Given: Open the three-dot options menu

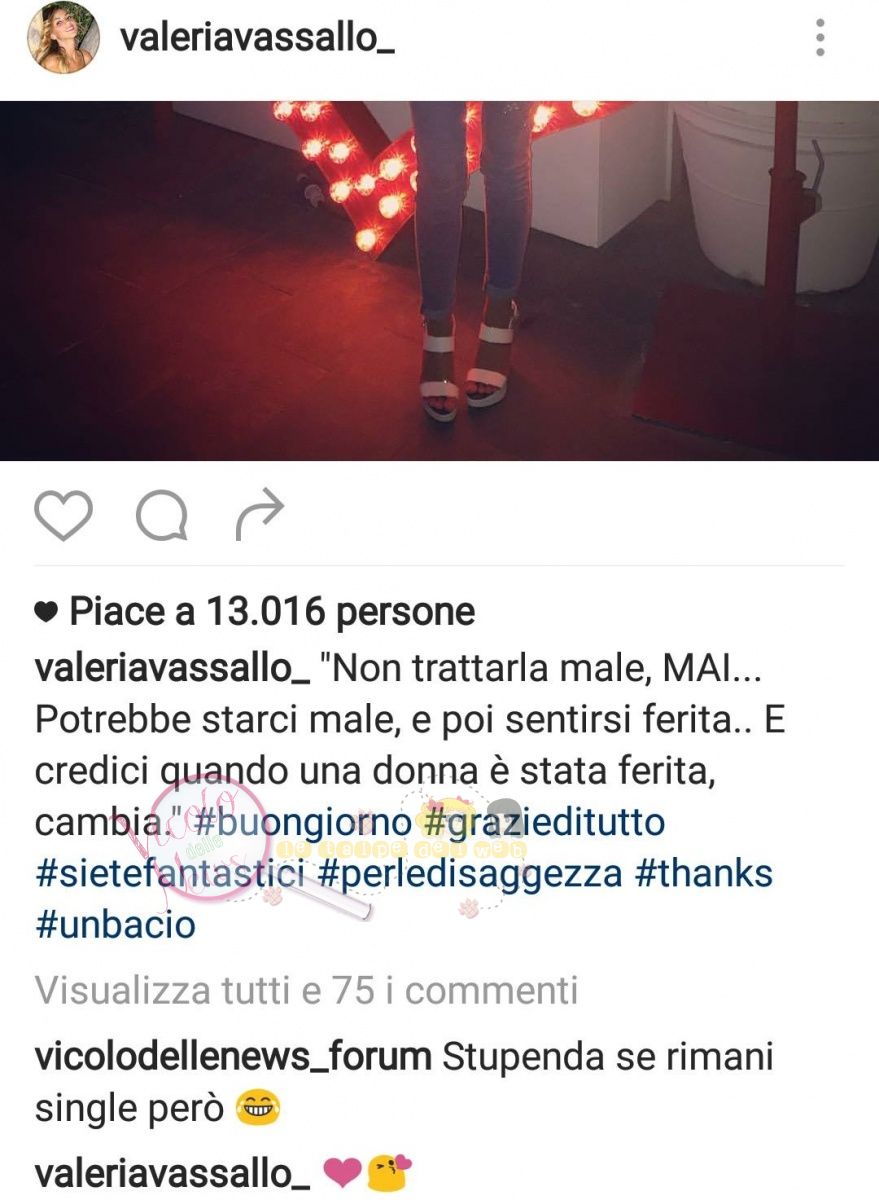Looking at the screenshot, I should click(820, 37).
